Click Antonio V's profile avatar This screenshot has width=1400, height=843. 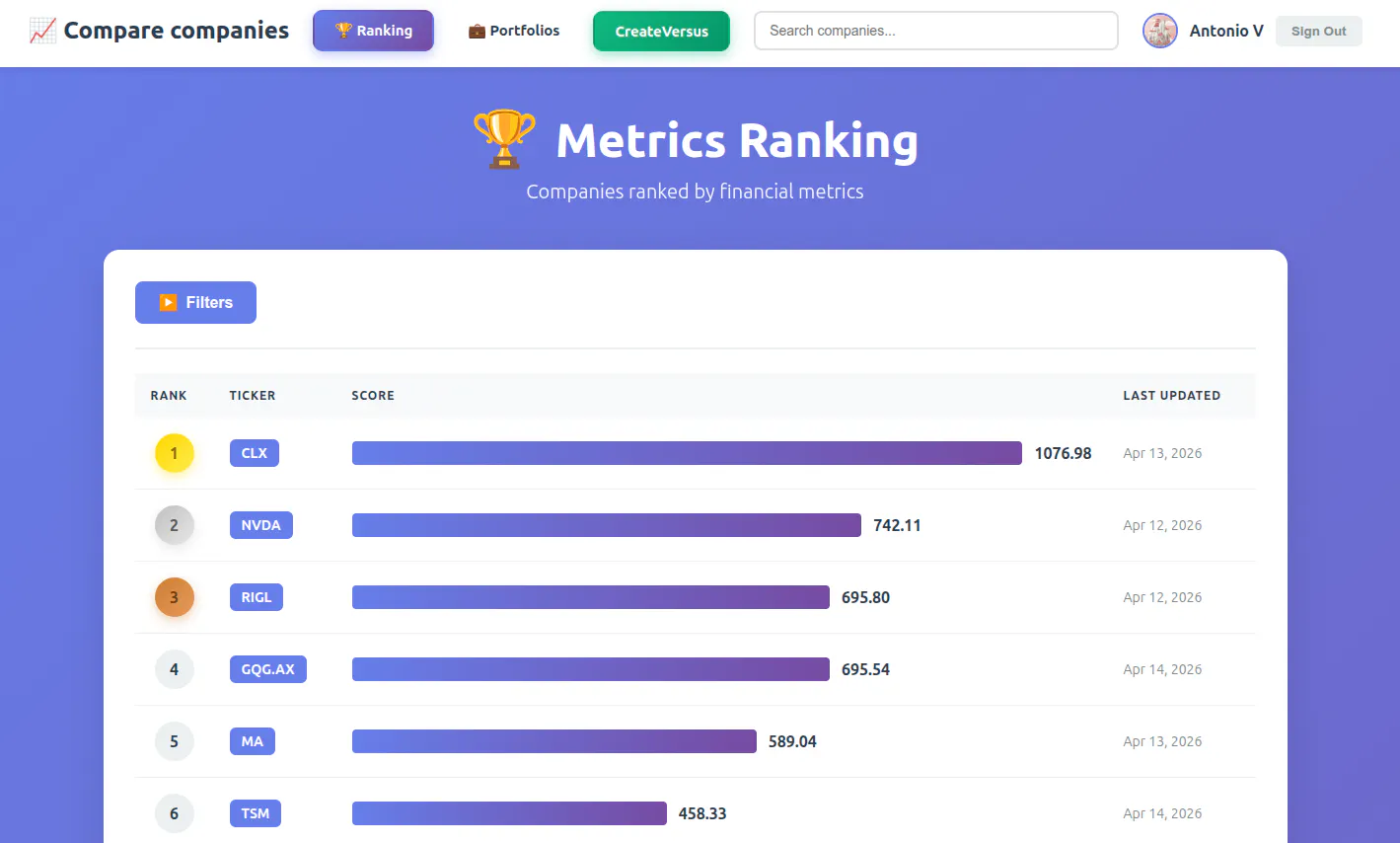coord(1160,31)
